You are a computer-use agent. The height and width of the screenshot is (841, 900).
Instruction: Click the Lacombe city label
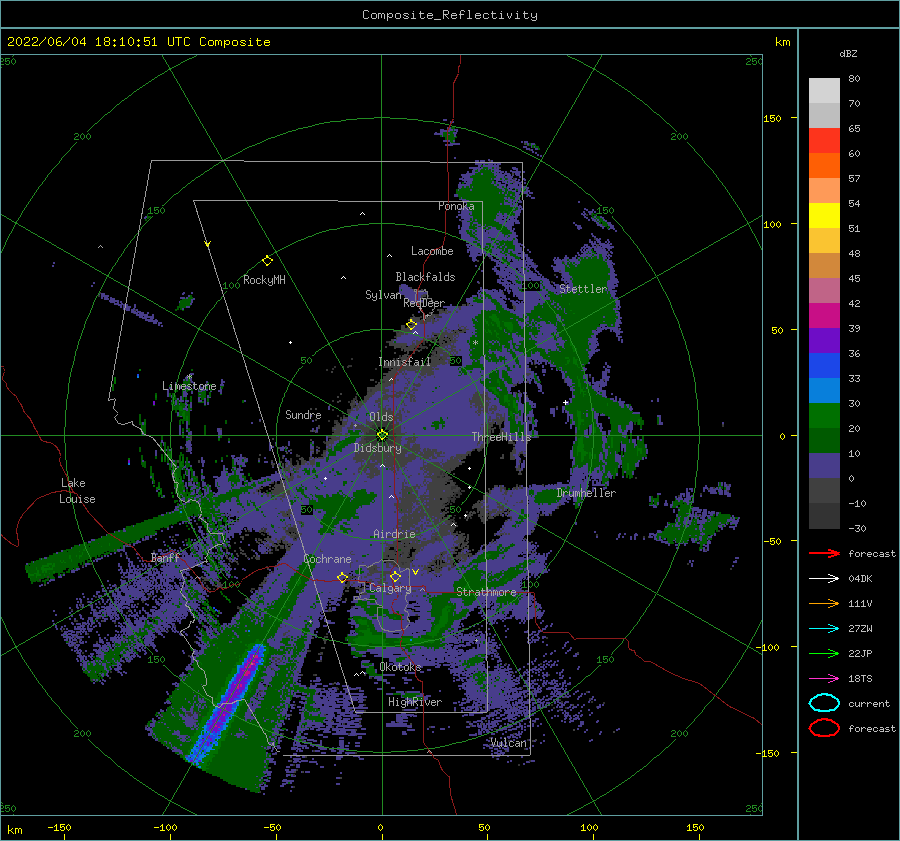tap(432, 251)
